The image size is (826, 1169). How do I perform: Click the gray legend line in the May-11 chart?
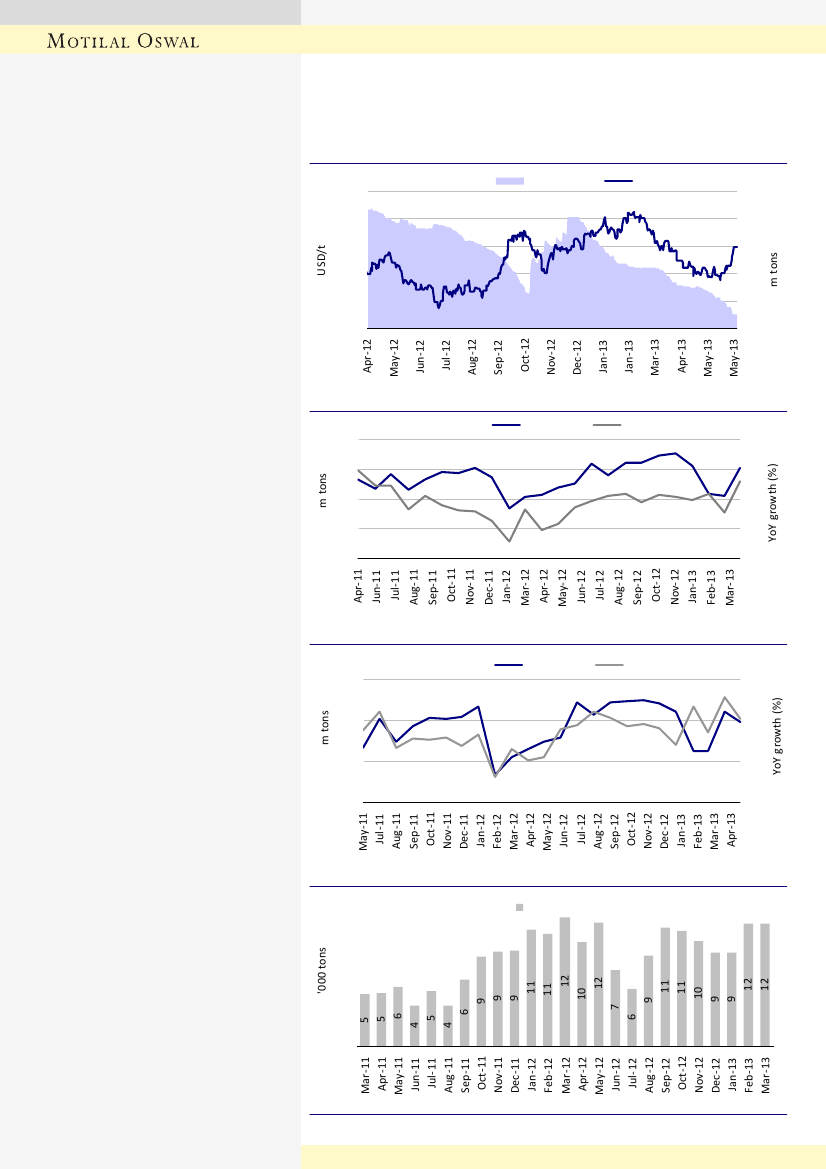(x=609, y=664)
